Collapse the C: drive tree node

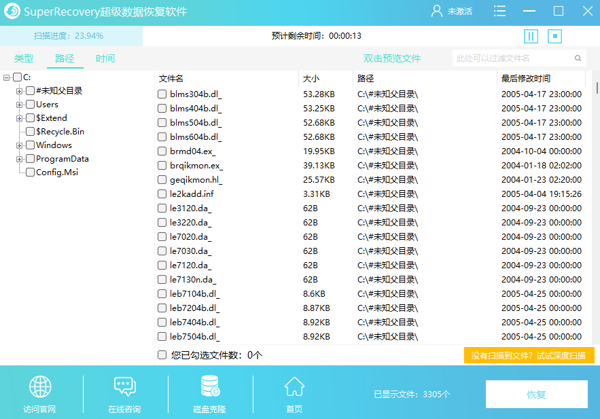(7, 77)
